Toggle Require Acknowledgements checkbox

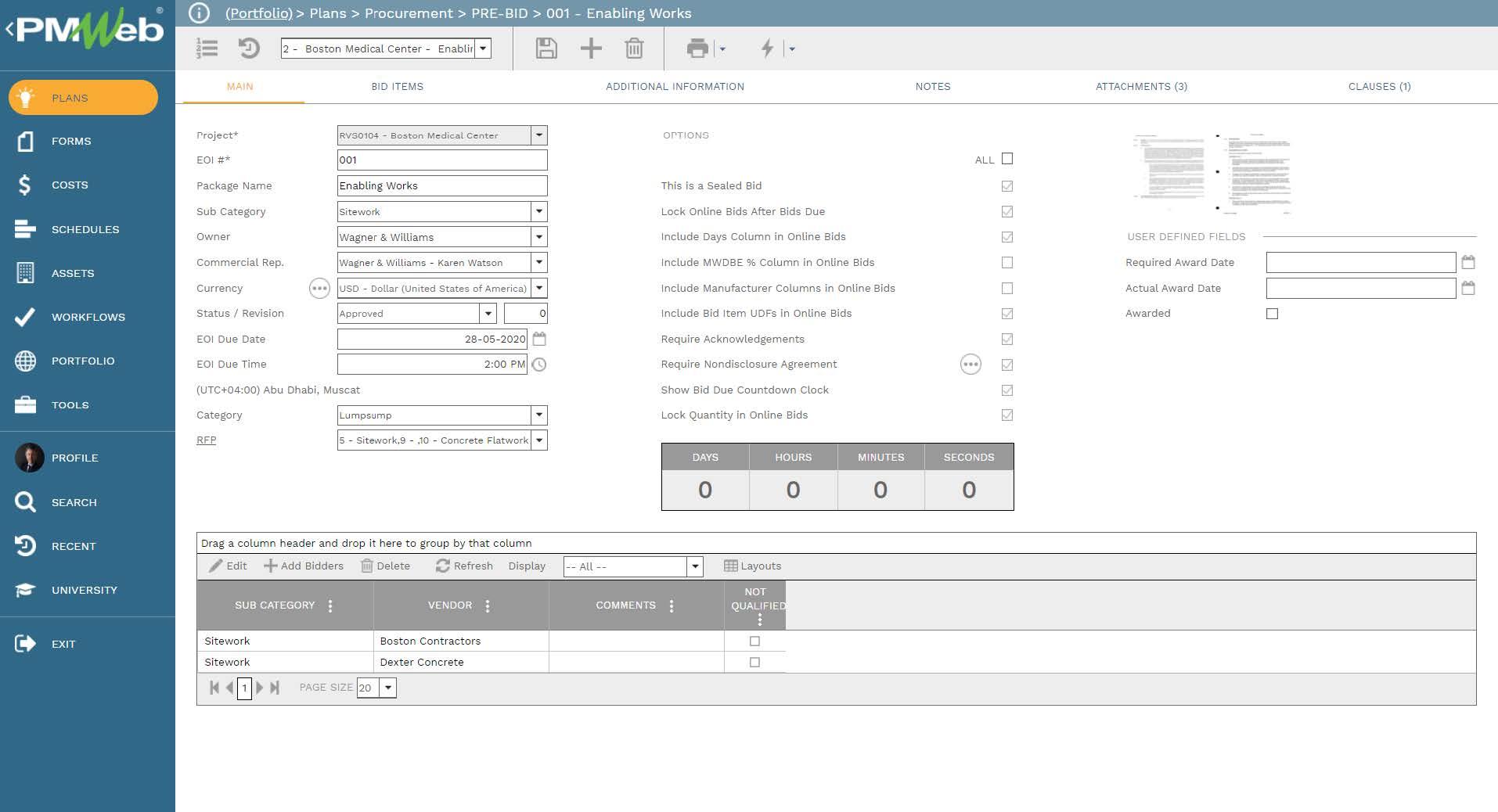pyautogui.click(x=1007, y=340)
